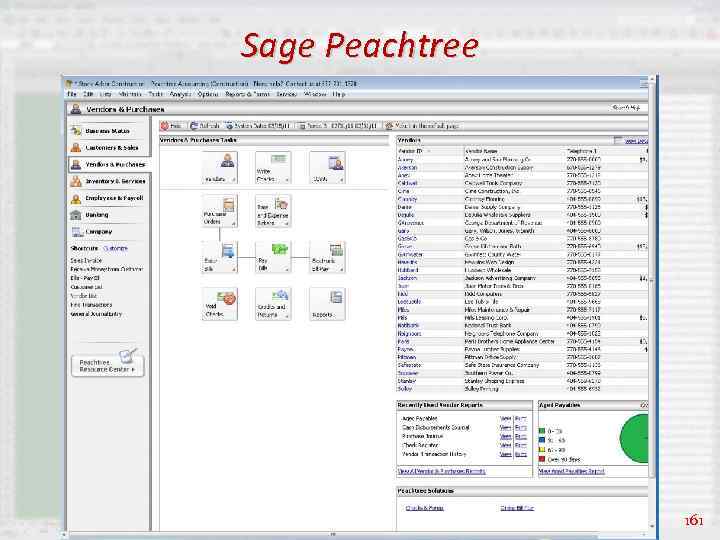The image size is (720, 540).
Task: Expand the Pay Bills dropdown arrow
Action: click(287, 270)
